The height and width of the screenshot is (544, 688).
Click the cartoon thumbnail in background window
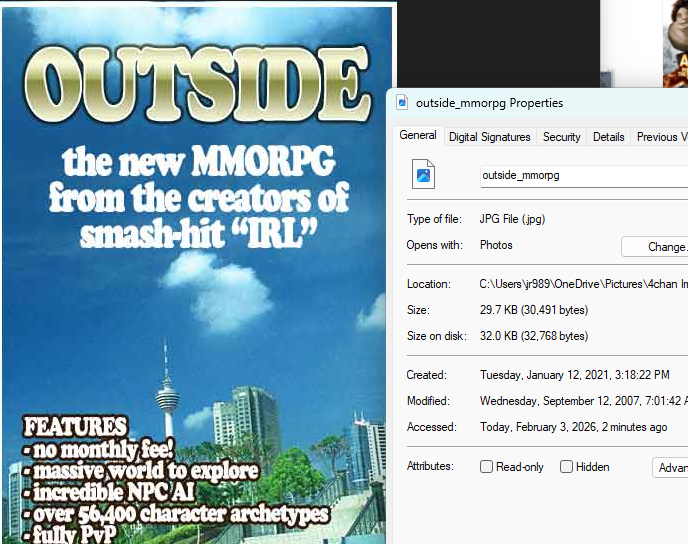click(x=675, y=43)
